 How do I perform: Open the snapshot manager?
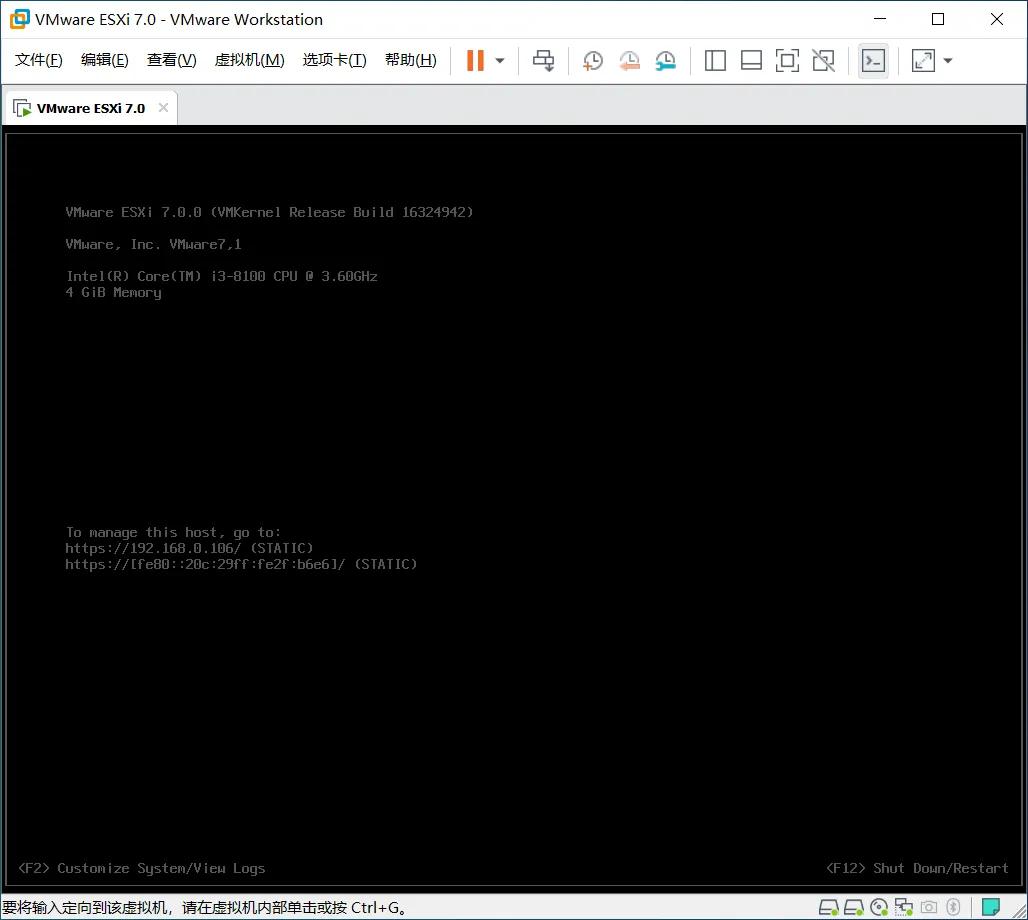point(665,61)
